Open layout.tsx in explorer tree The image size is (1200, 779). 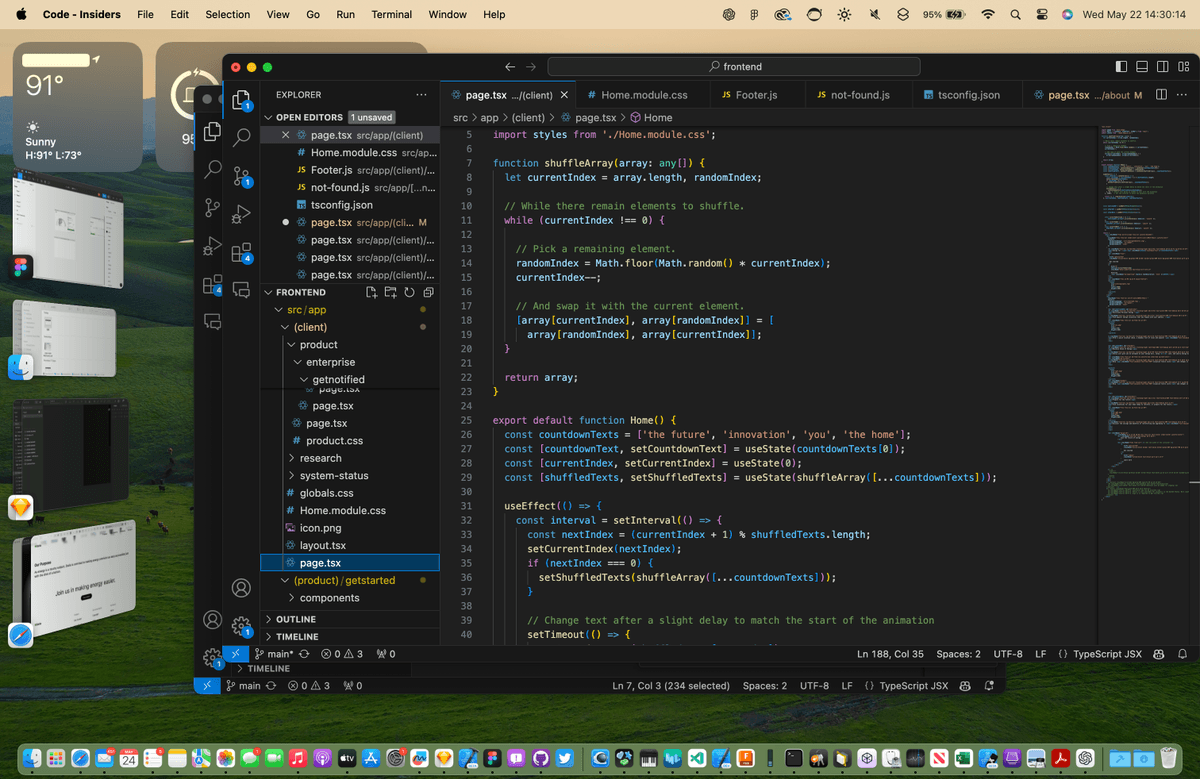(x=323, y=545)
